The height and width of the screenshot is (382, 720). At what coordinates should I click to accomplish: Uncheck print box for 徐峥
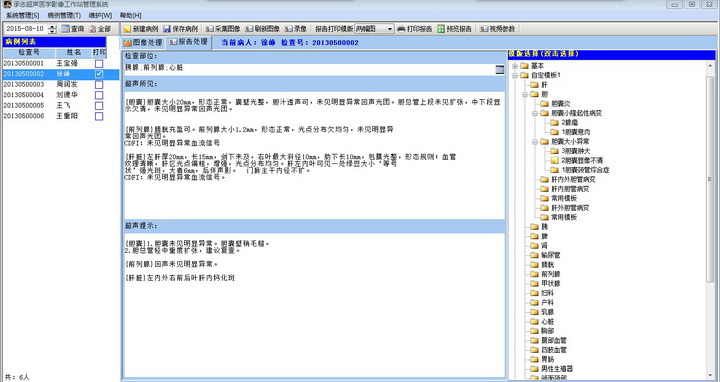click(x=99, y=74)
